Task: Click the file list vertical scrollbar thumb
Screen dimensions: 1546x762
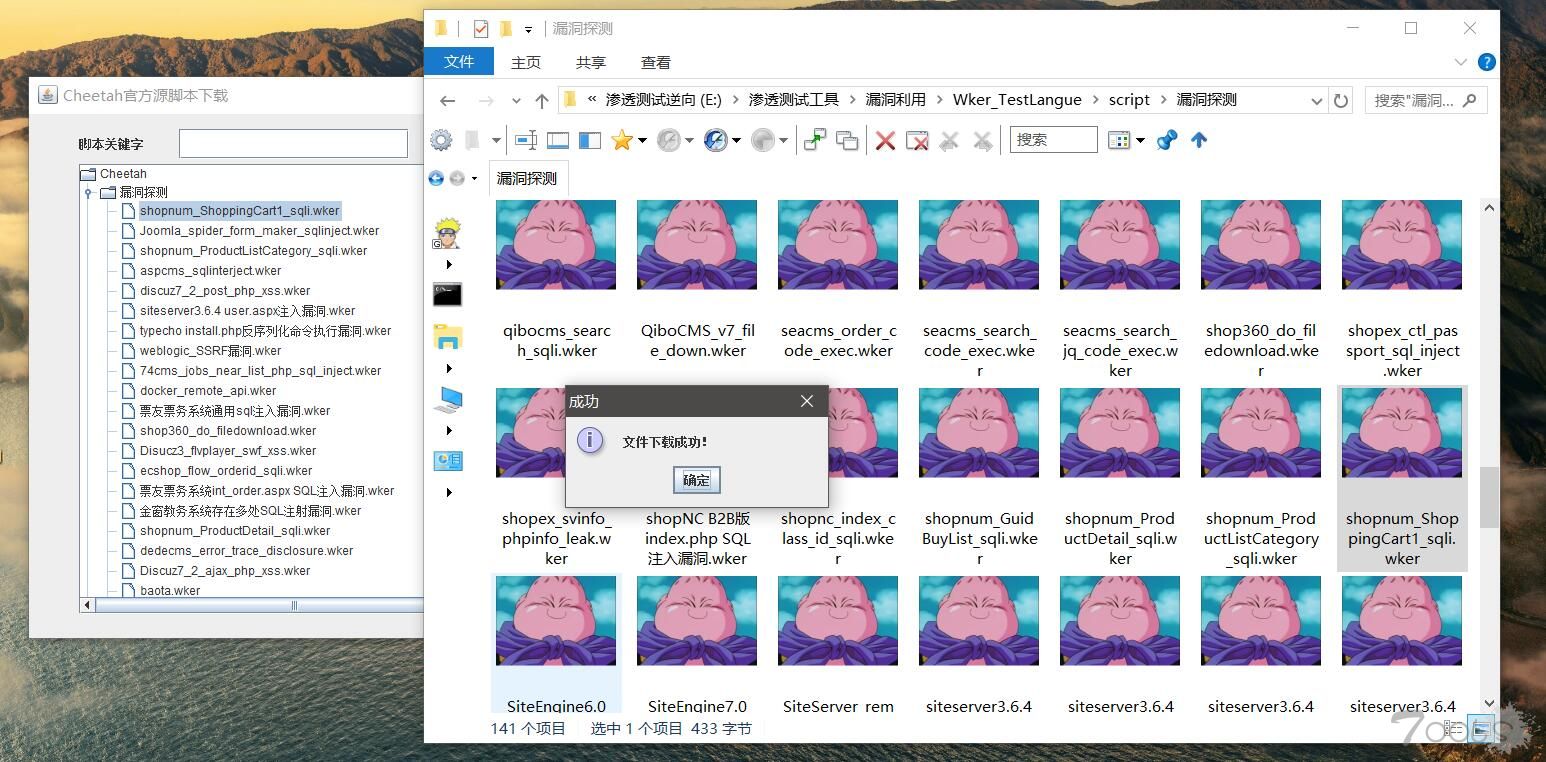Action: click(x=1489, y=496)
